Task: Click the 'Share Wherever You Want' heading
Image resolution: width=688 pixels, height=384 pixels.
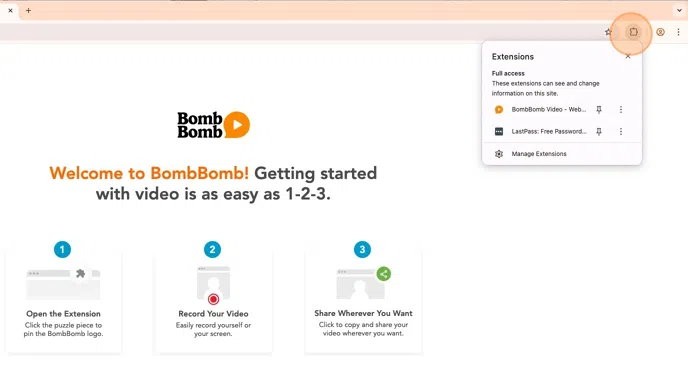Action: tap(363, 313)
